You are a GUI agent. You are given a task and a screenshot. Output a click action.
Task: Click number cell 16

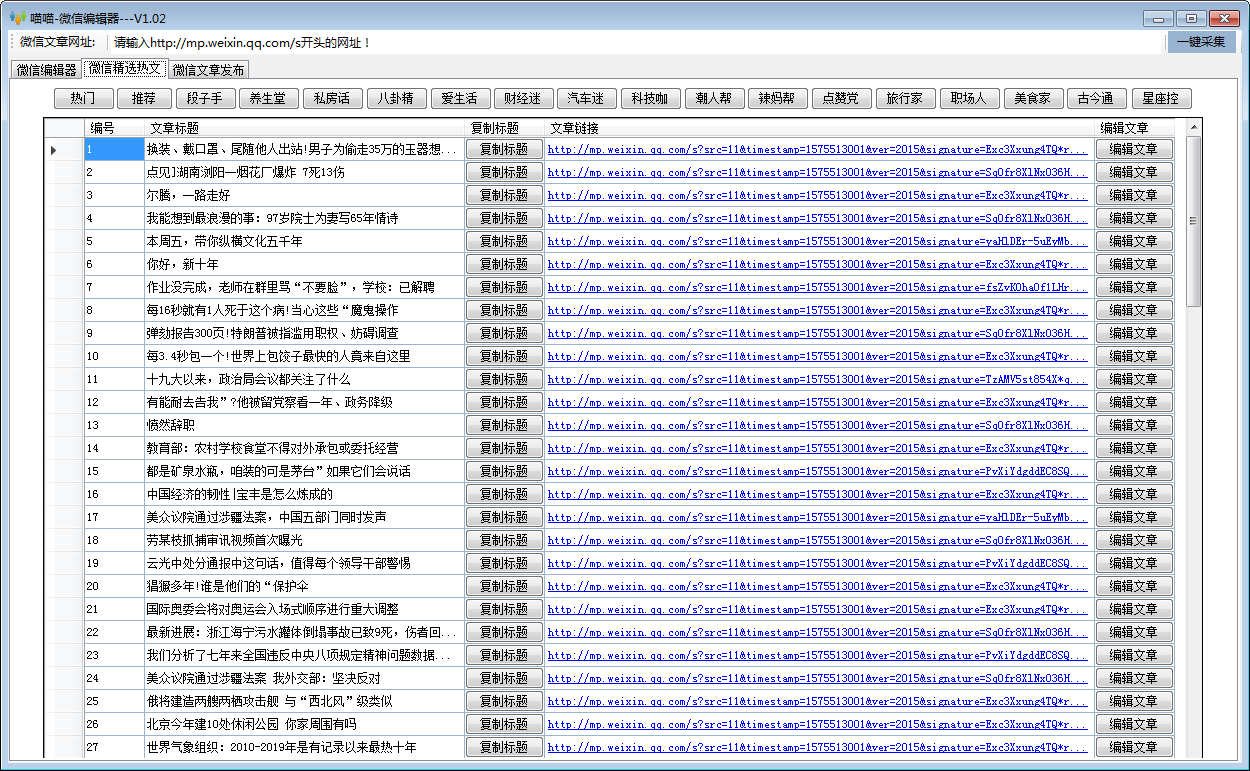[x=114, y=494]
